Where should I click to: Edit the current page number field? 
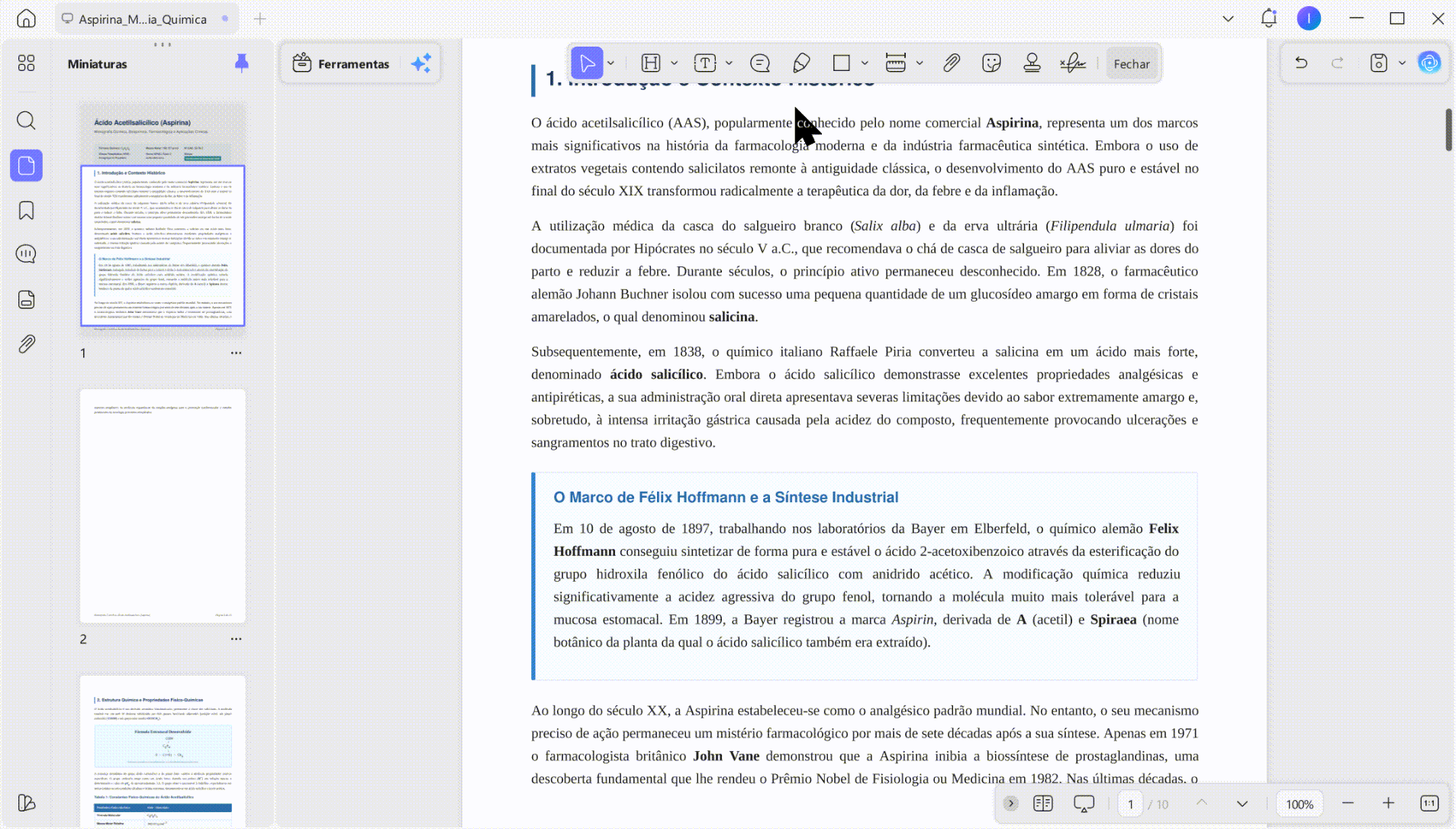[x=1130, y=804]
